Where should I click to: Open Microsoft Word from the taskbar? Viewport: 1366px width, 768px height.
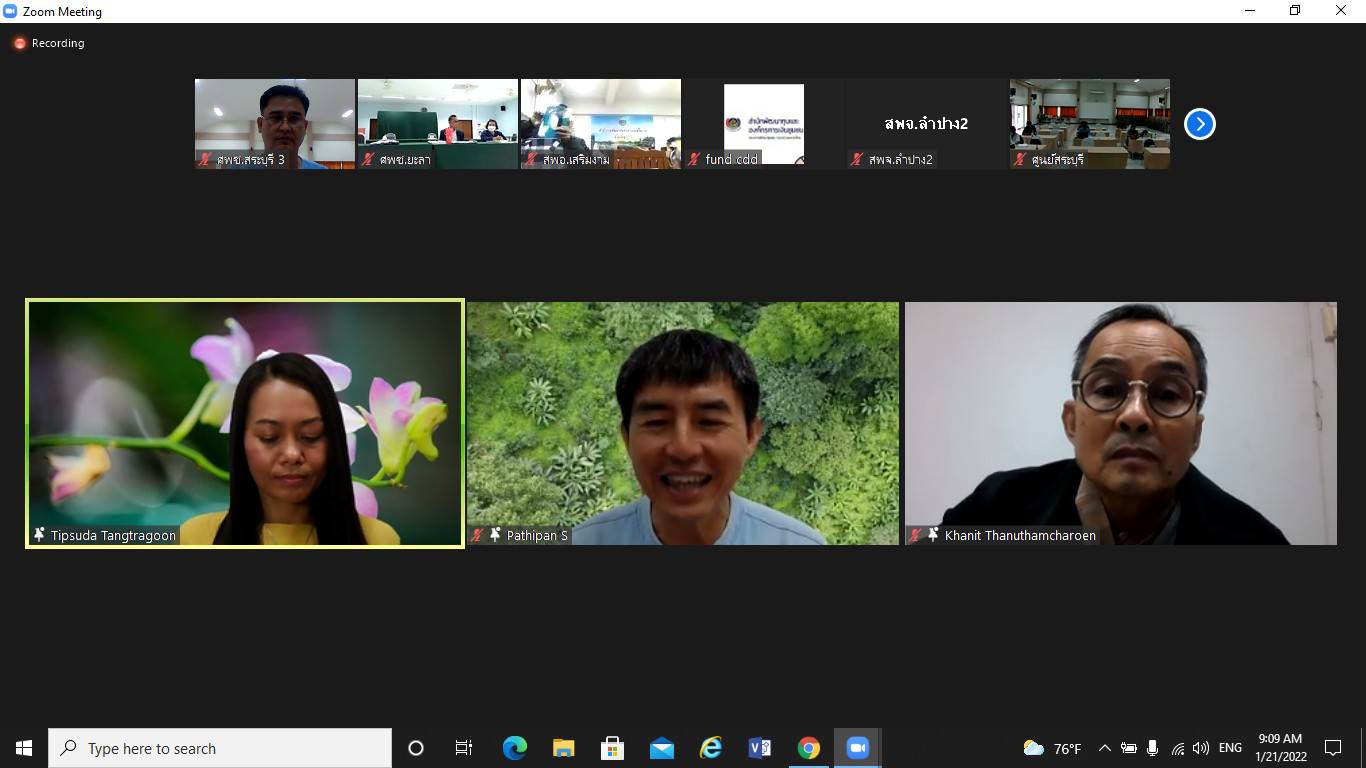pos(760,748)
